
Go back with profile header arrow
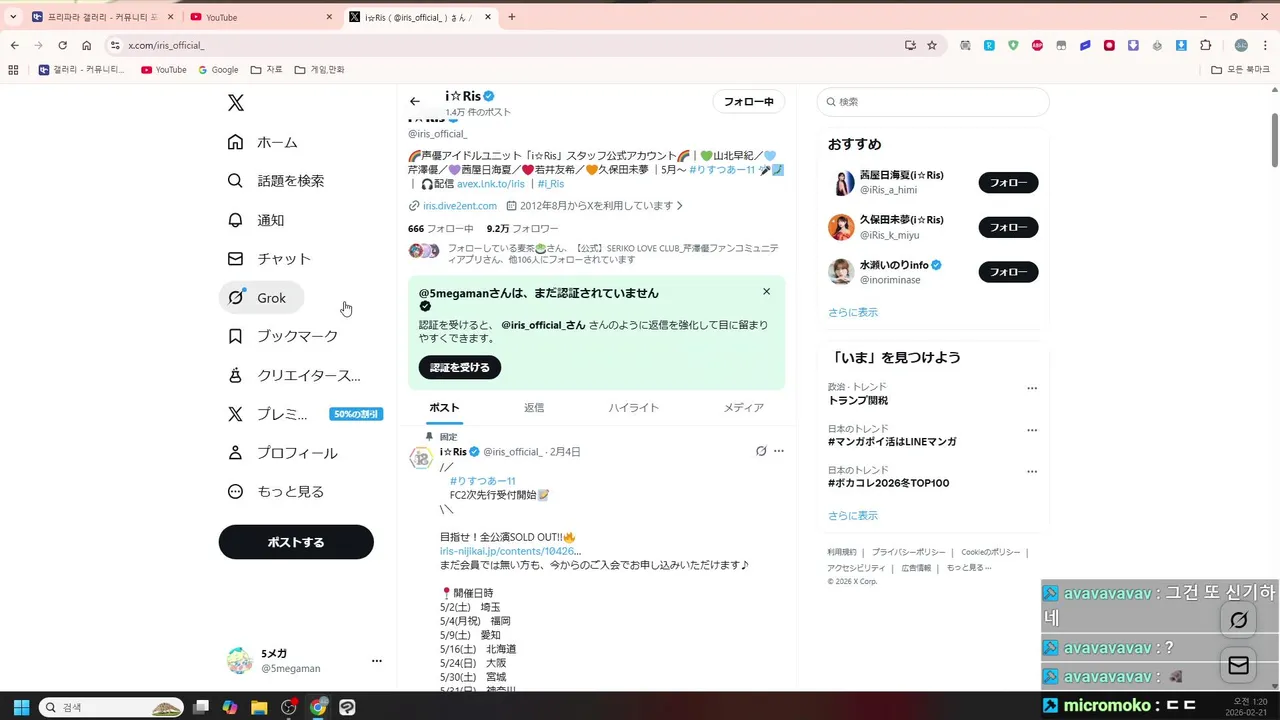(x=415, y=101)
